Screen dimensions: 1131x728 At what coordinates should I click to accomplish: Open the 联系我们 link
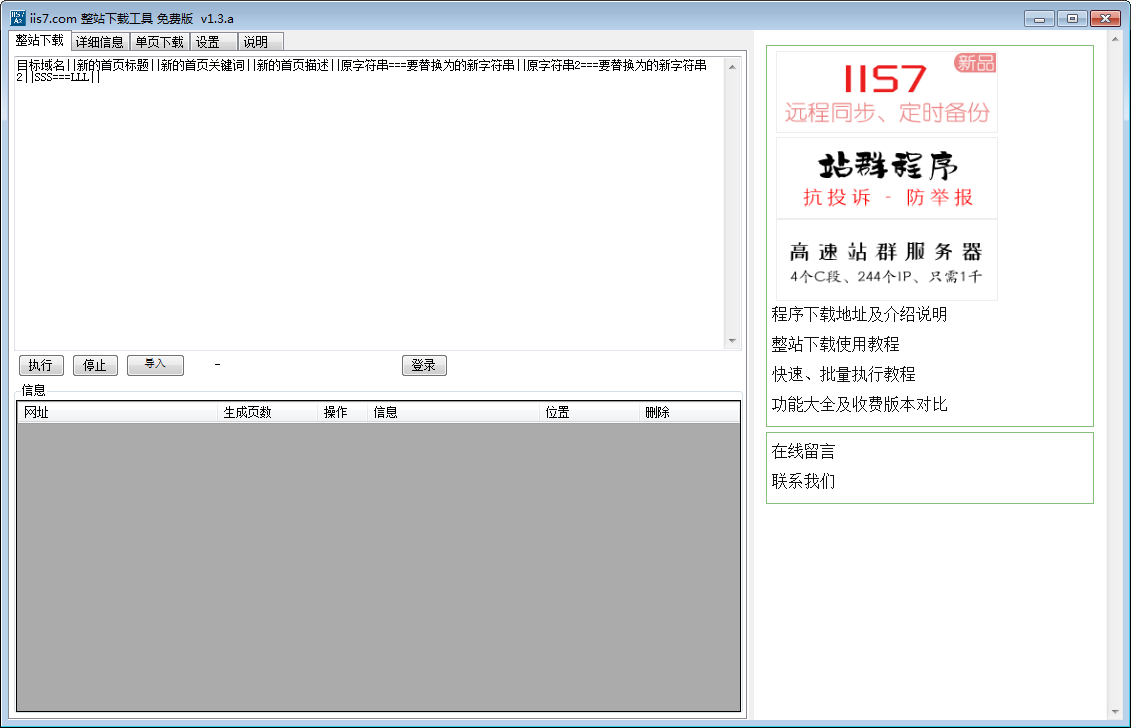[803, 481]
